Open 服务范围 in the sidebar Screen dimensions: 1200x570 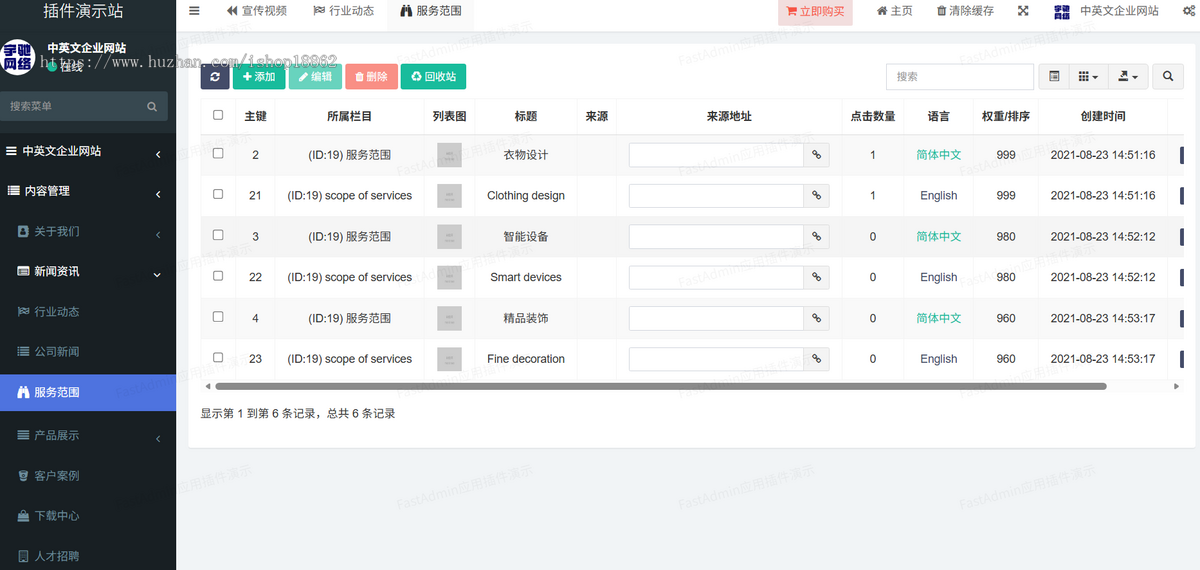tap(88, 393)
